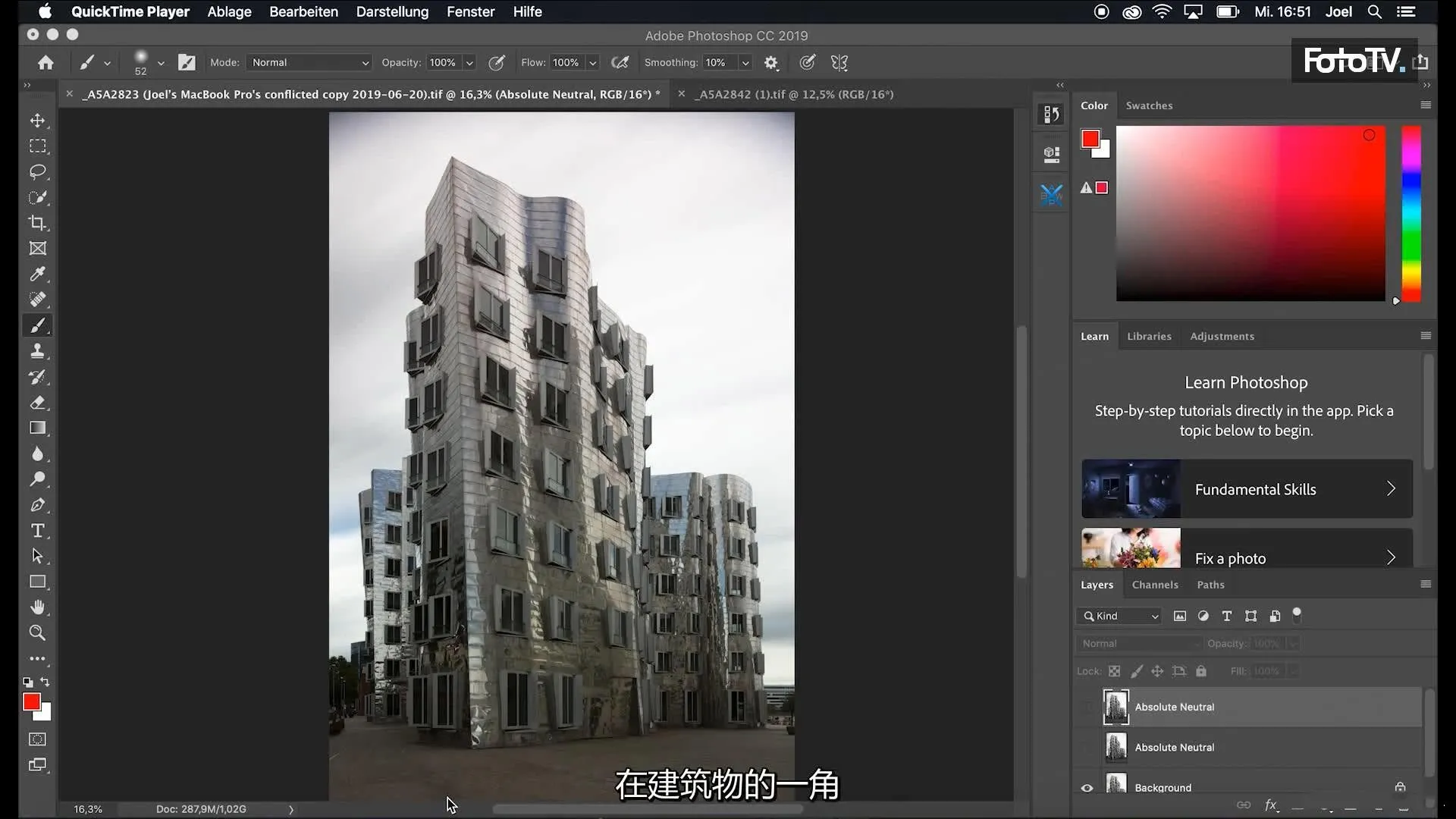Toggle visibility of top Absolute Neutral layer
This screenshot has height=819, width=1456.
pyautogui.click(x=1087, y=706)
